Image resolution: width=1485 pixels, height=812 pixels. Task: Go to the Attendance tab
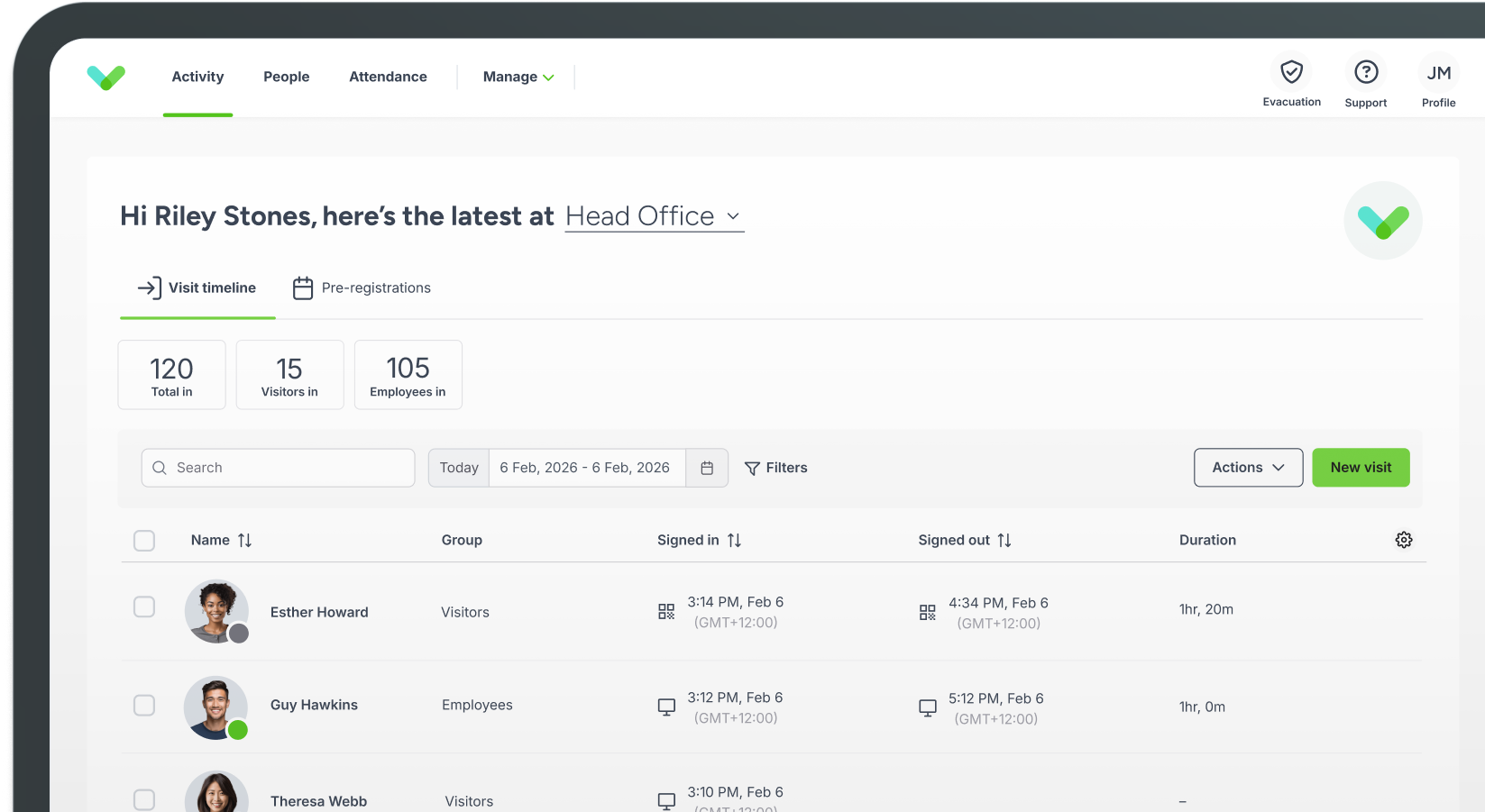coord(389,78)
